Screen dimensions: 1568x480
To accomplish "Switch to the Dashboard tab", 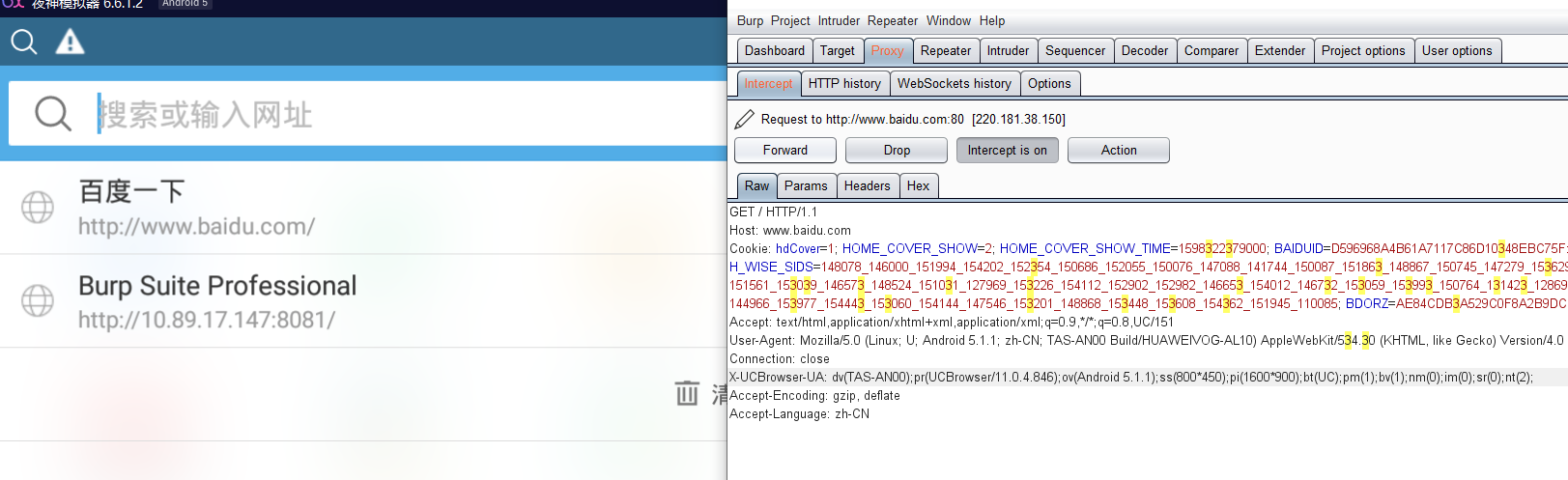I will [x=775, y=50].
